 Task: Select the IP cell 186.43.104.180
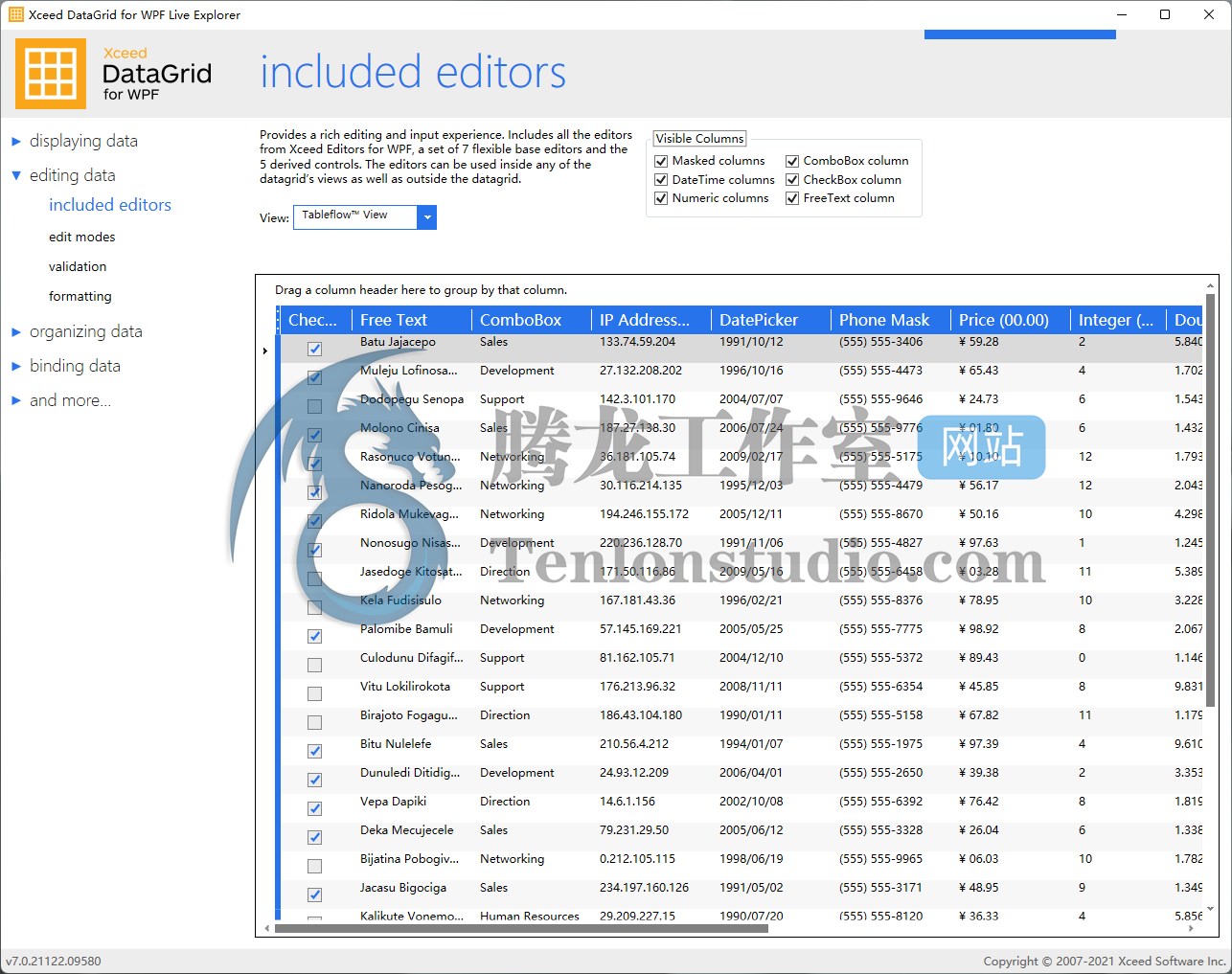[641, 715]
